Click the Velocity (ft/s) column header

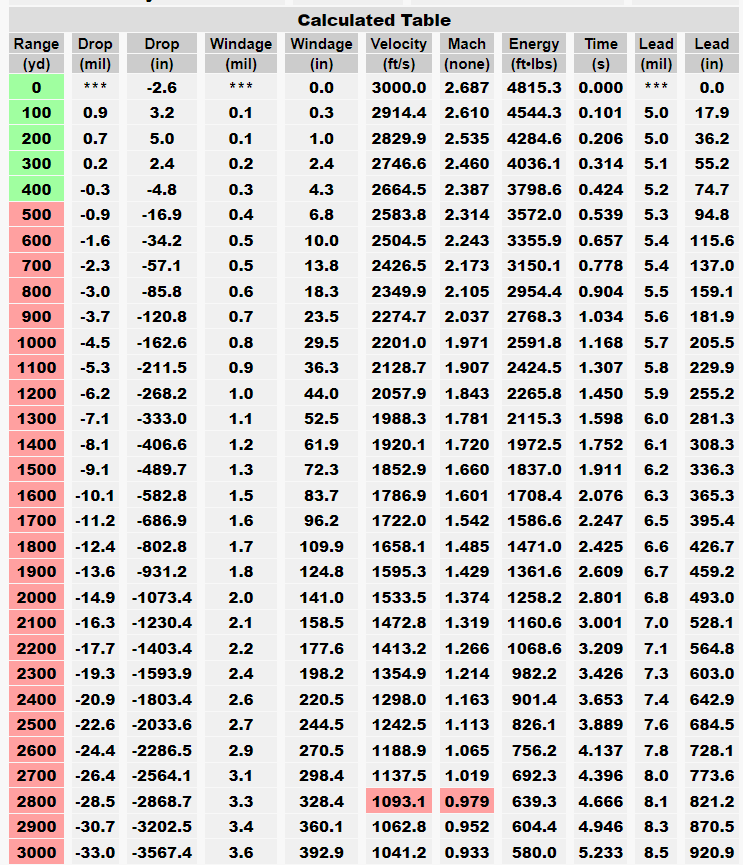coord(398,54)
